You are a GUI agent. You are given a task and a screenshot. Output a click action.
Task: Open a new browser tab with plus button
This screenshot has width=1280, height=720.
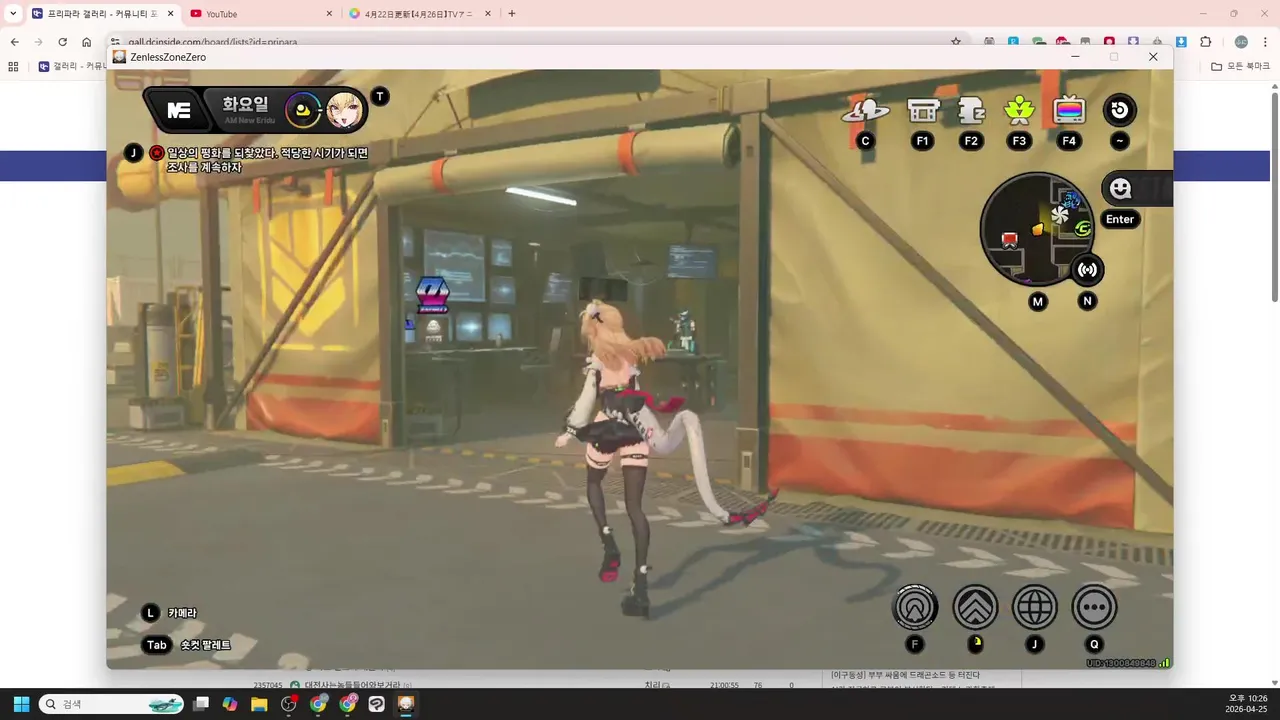tap(512, 14)
